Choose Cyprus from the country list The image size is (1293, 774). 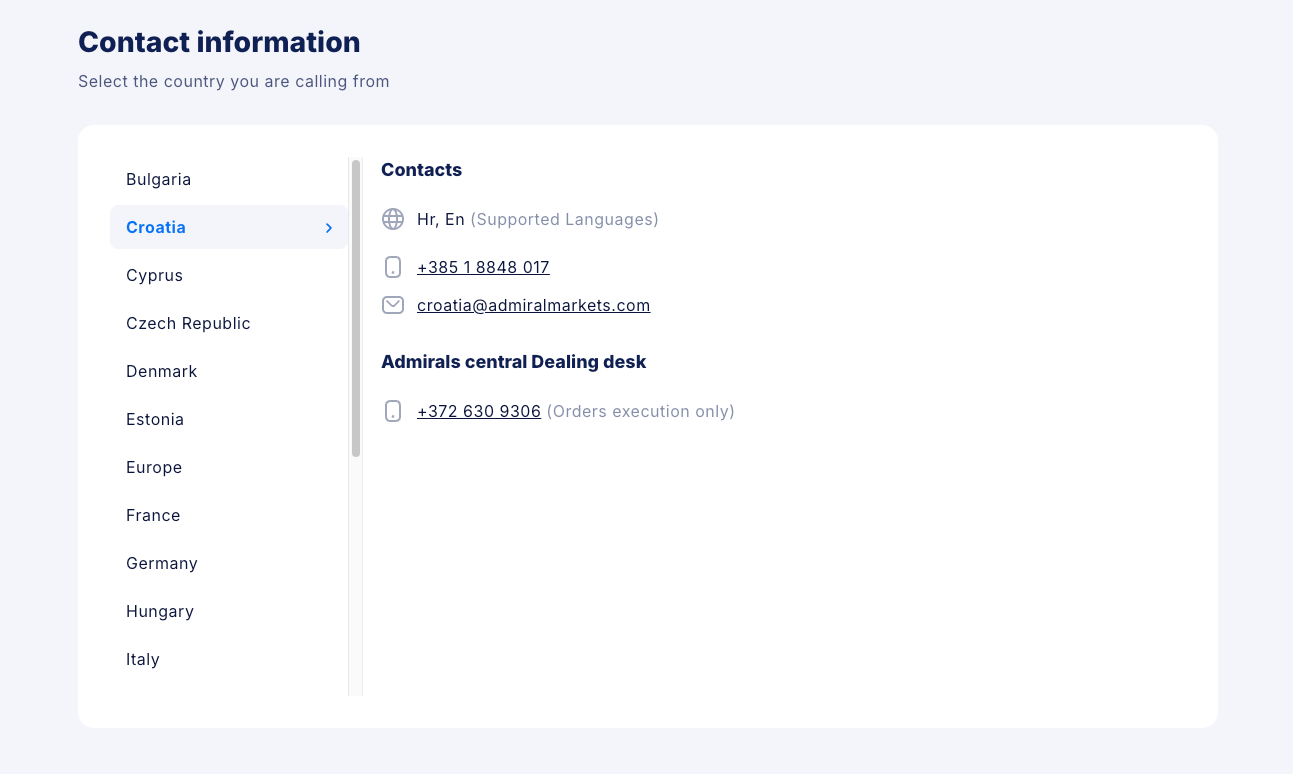(154, 275)
